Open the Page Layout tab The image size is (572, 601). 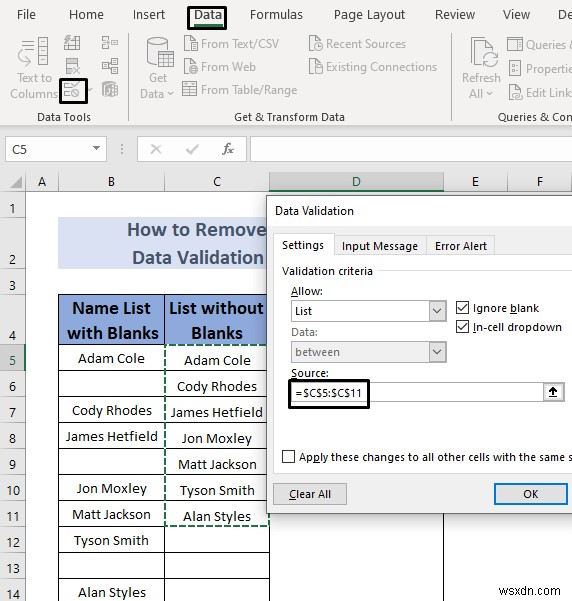(369, 15)
